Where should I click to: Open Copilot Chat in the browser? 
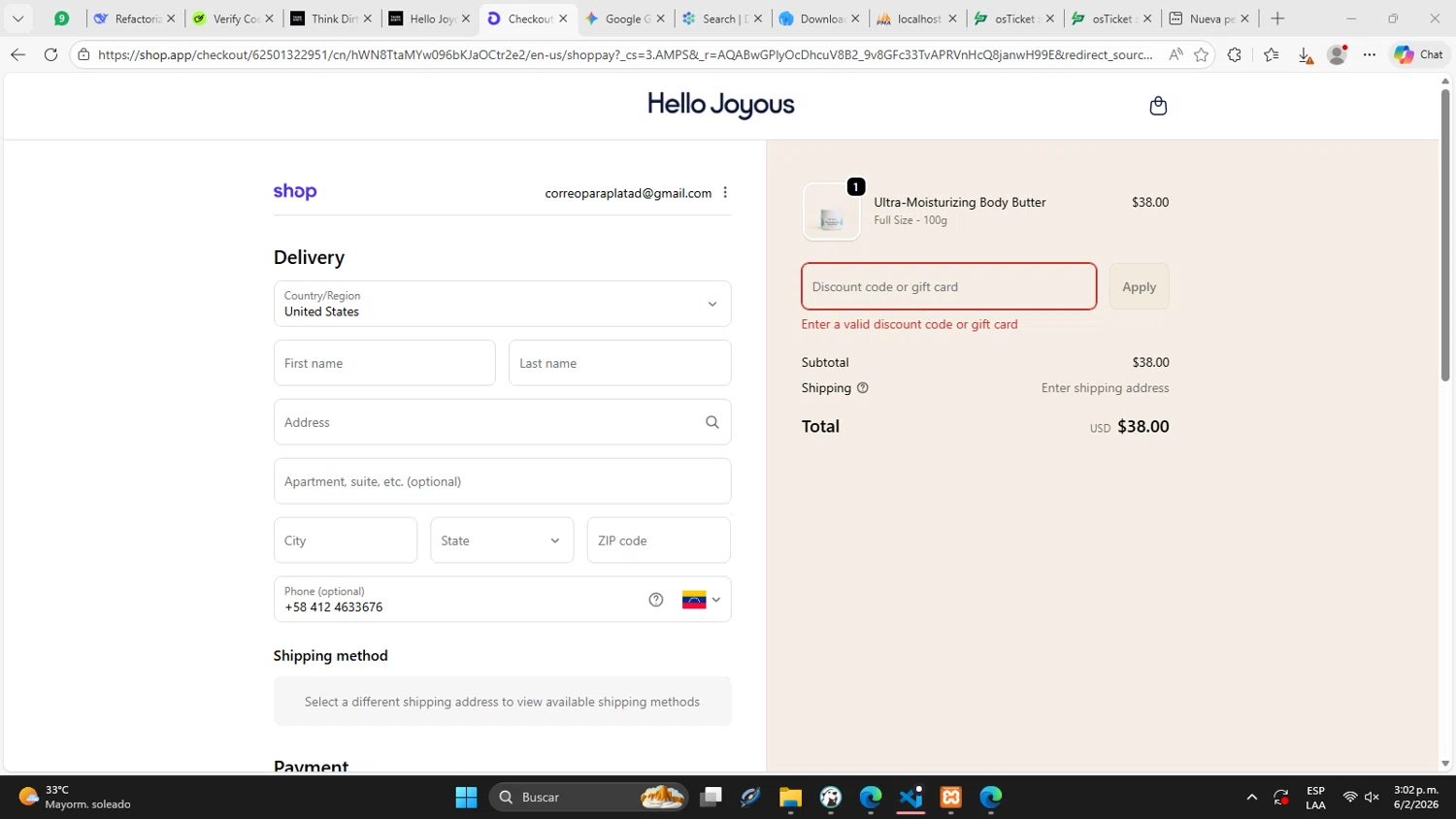pyautogui.click(x=1418, y=54)
